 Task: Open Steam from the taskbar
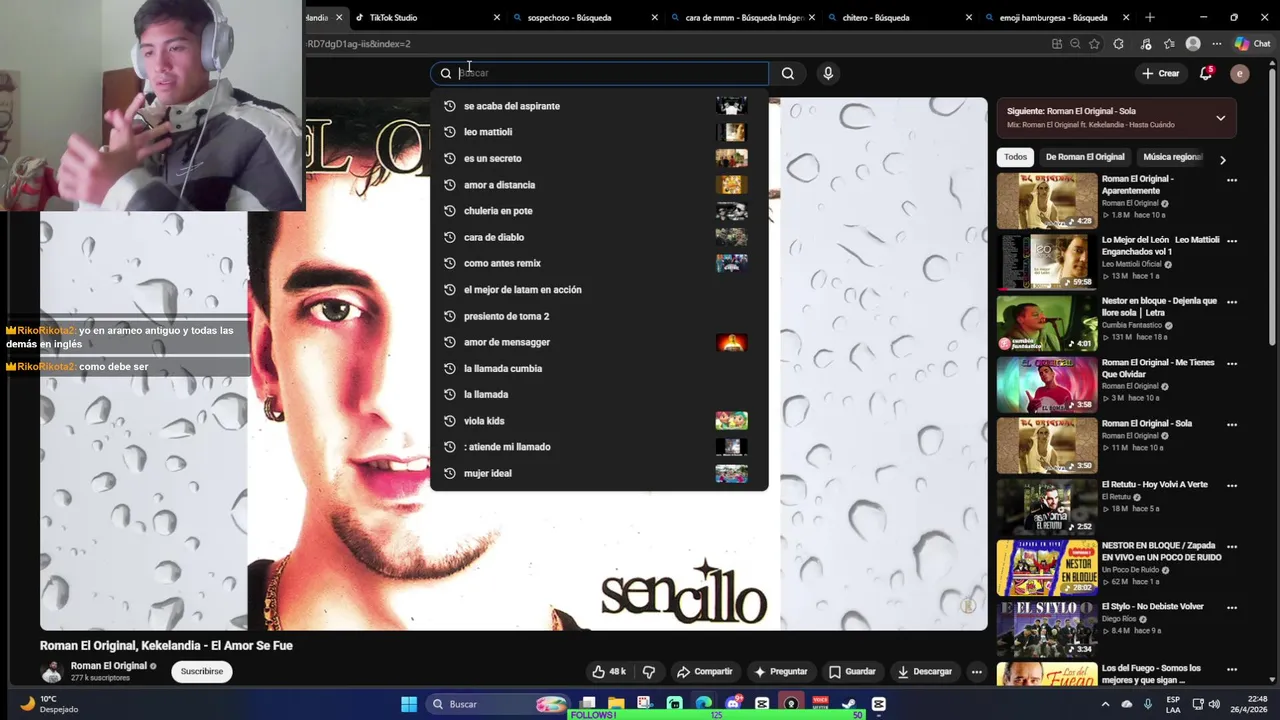pos(849,704)
